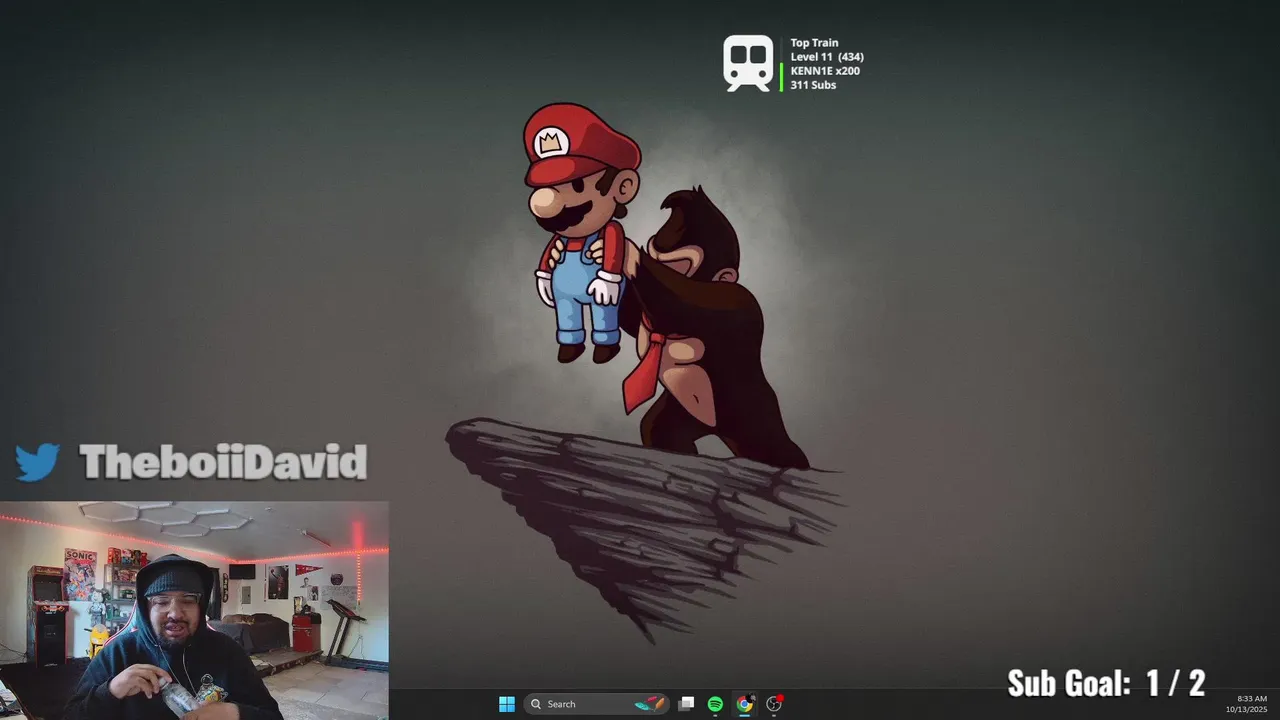Open Task View from the taskbar
This screenshot has height=720, width=1280.
(x=686, y=704)
